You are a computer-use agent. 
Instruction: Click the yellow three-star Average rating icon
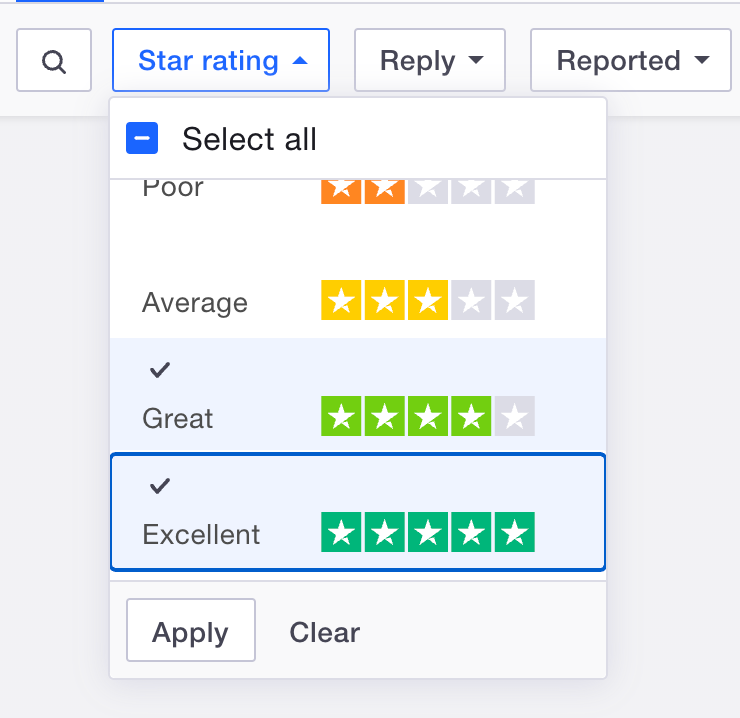[x=428, y=301]
